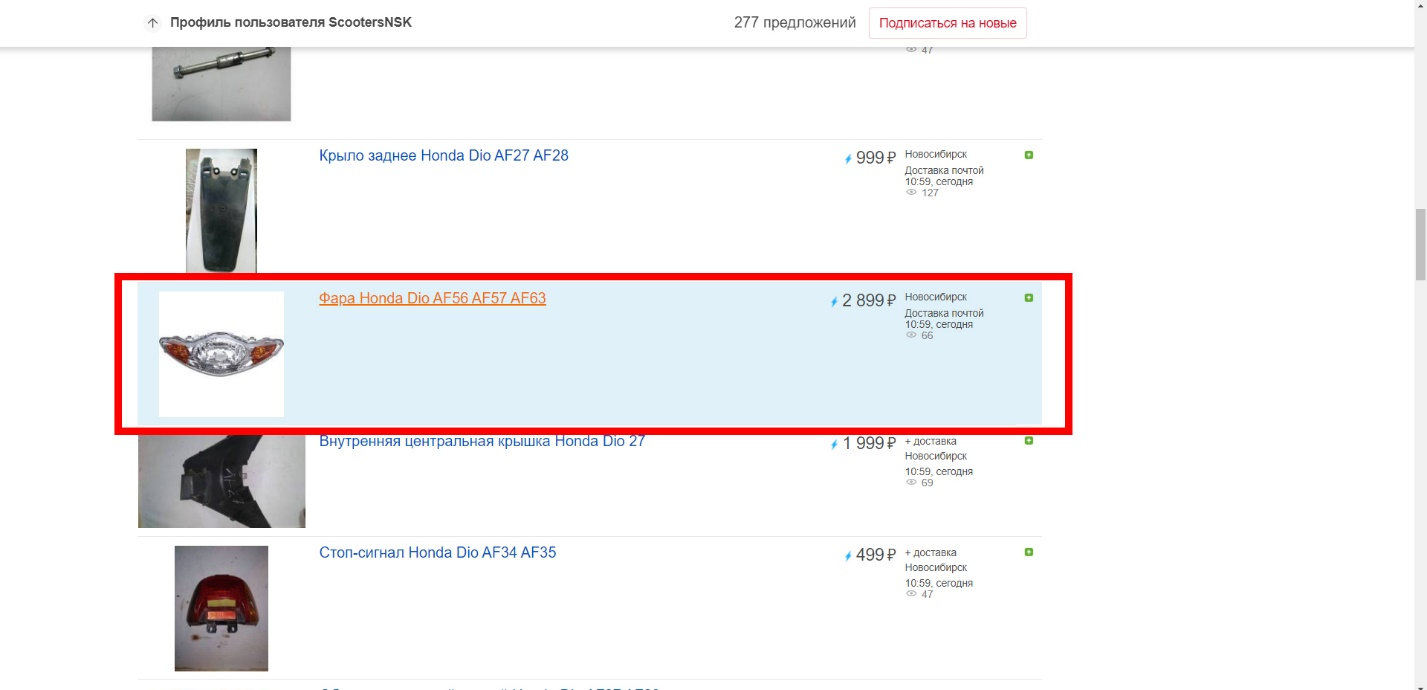
Task: Open the Внутренняя центральная крышка Honda Dio 27 listing
Action: click(x=482, y=441)
